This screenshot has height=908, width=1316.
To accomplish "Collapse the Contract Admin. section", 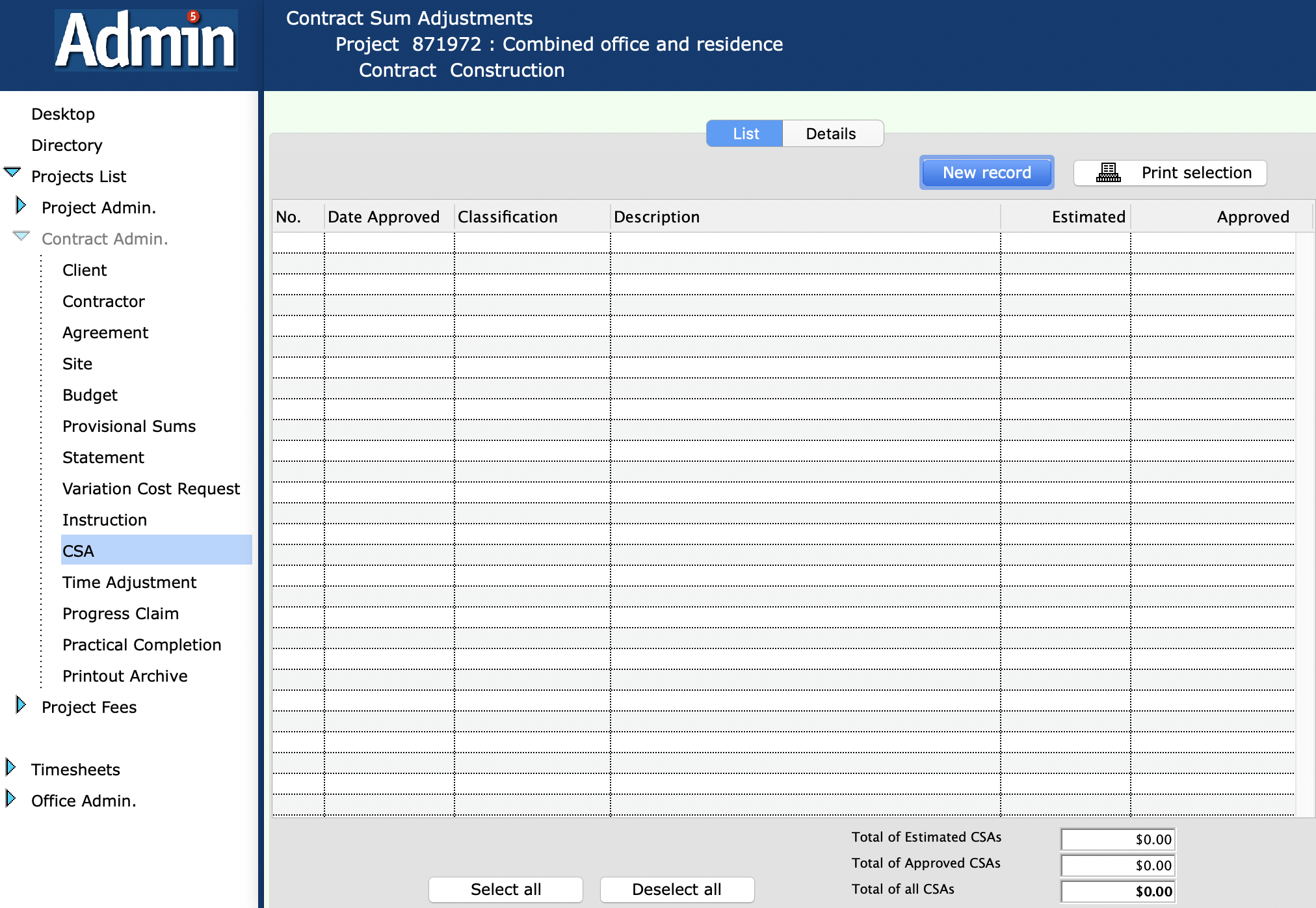I will 21,236.
